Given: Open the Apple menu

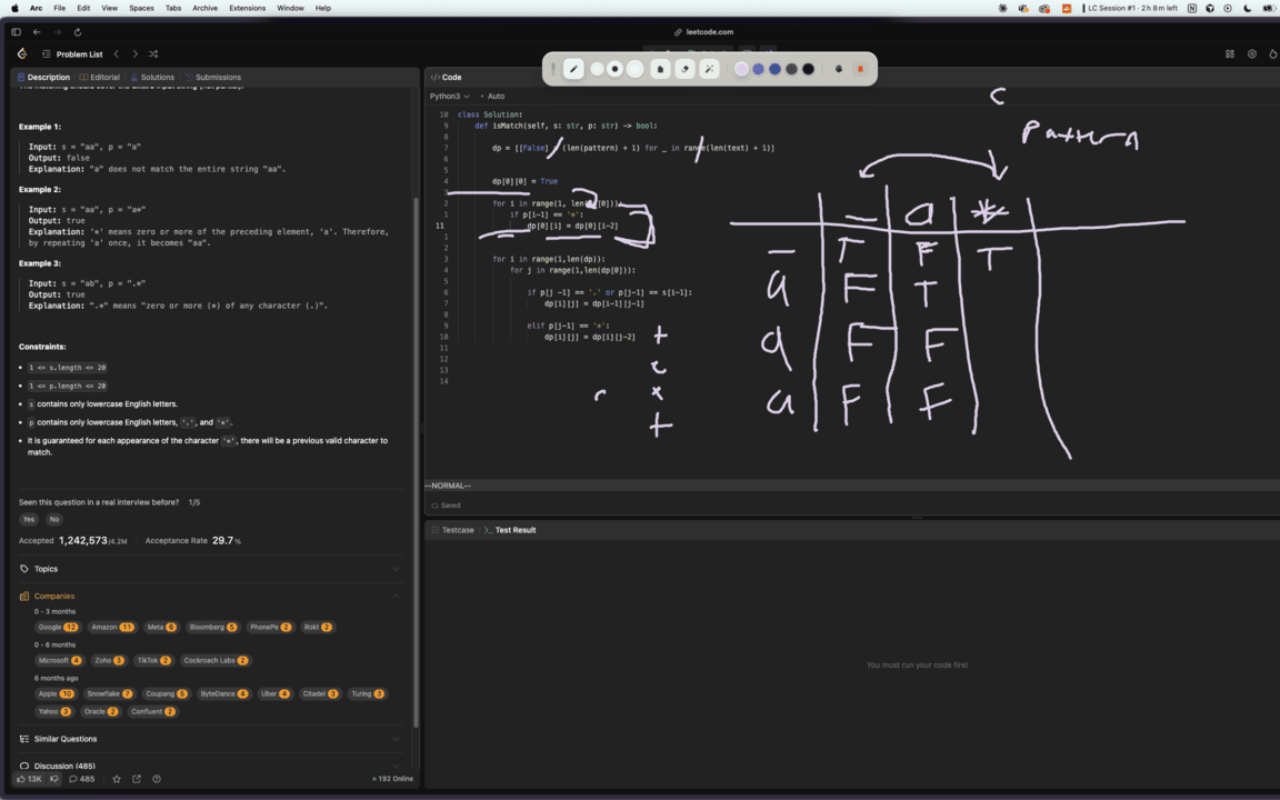Looking at the screenshot, I should [x=14, y=8].
